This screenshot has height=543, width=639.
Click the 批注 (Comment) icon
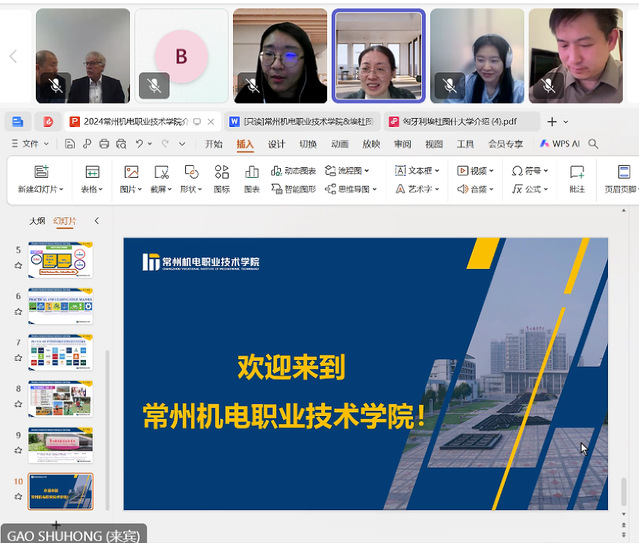(577, 172)
